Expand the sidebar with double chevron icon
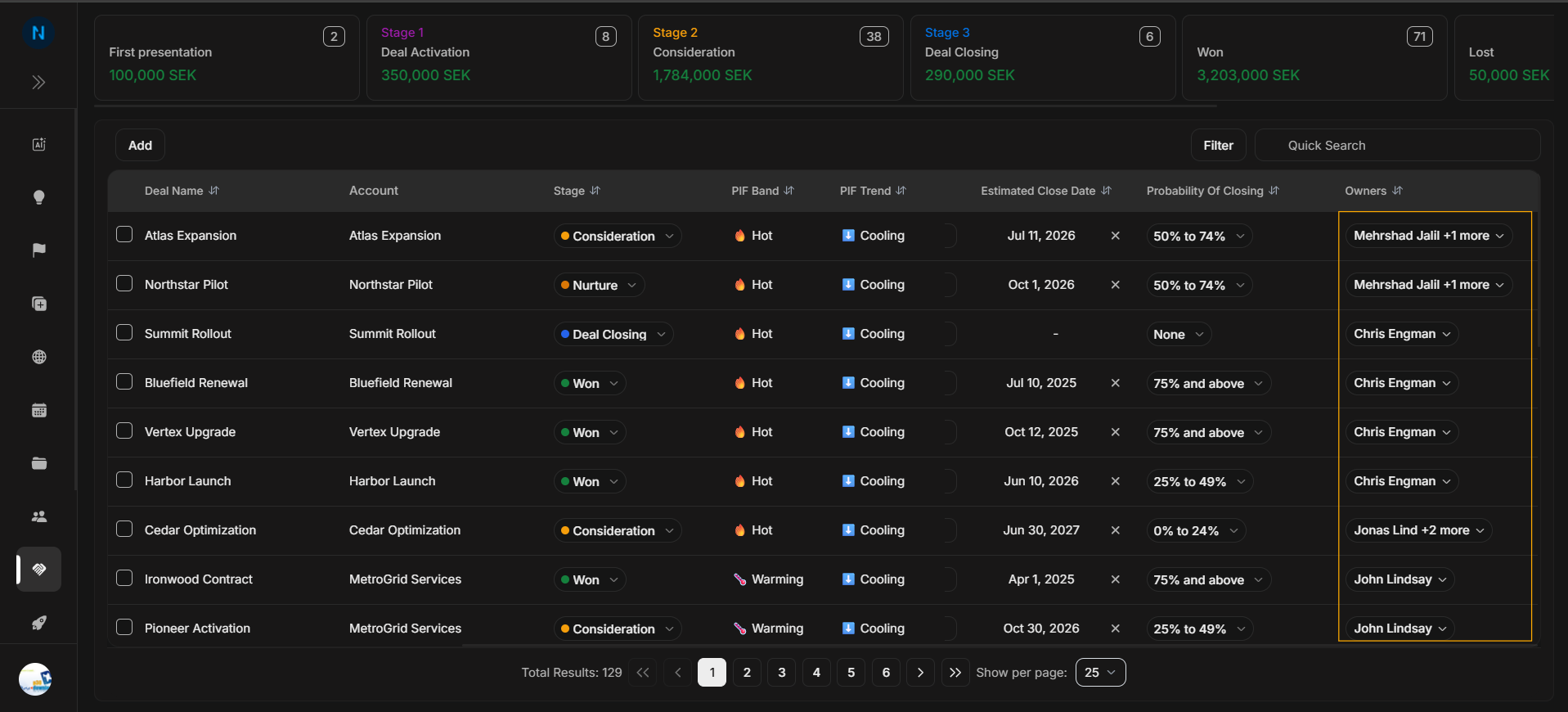Image resolution: width=1568 pixels, height=712 pixels. (x=38, y=82)
